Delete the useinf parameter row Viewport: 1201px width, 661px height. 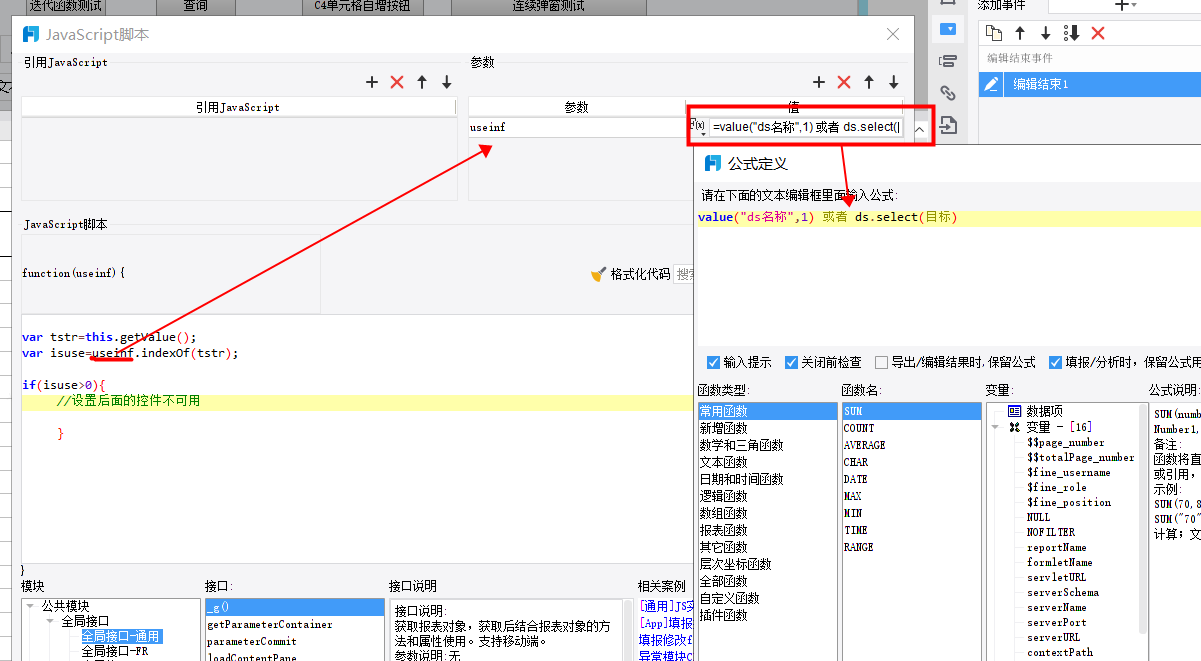844,82
